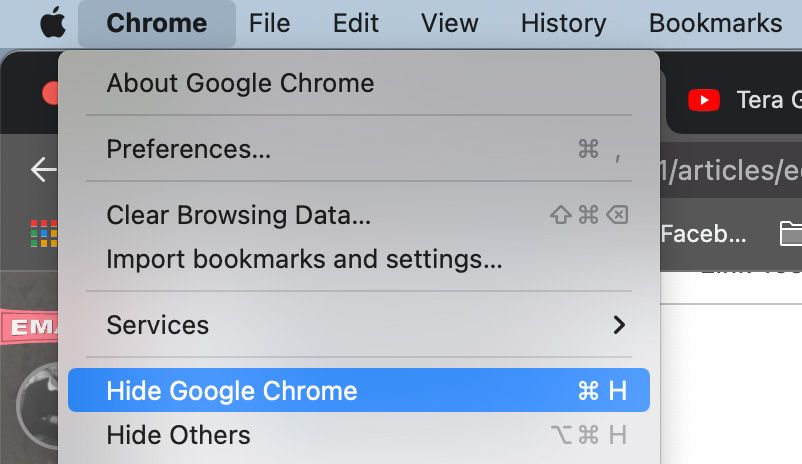Select About Google Chrome
802x464 pixels.
pyautogui.click(x=240, y=83)
